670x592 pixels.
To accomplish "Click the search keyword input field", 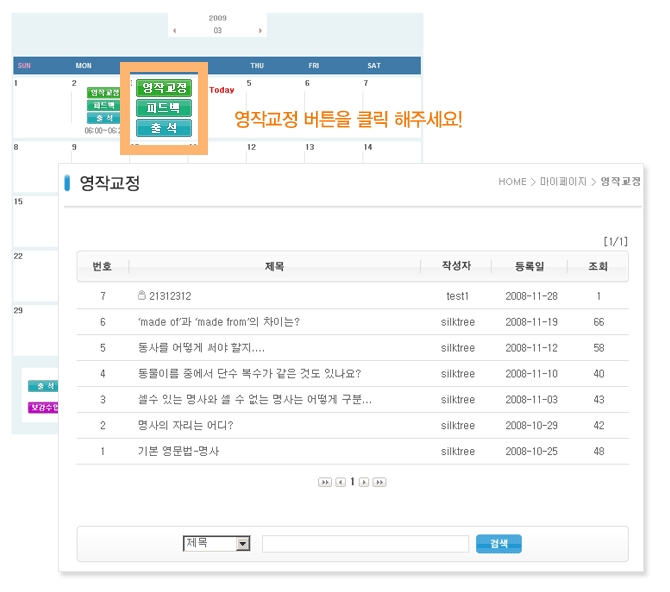I will coord(365,544).
